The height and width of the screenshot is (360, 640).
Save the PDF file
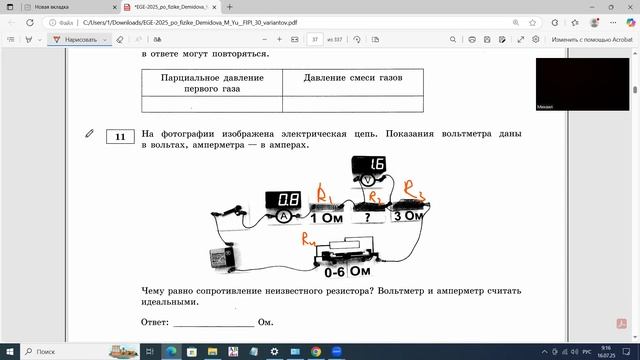click(487, 40)
